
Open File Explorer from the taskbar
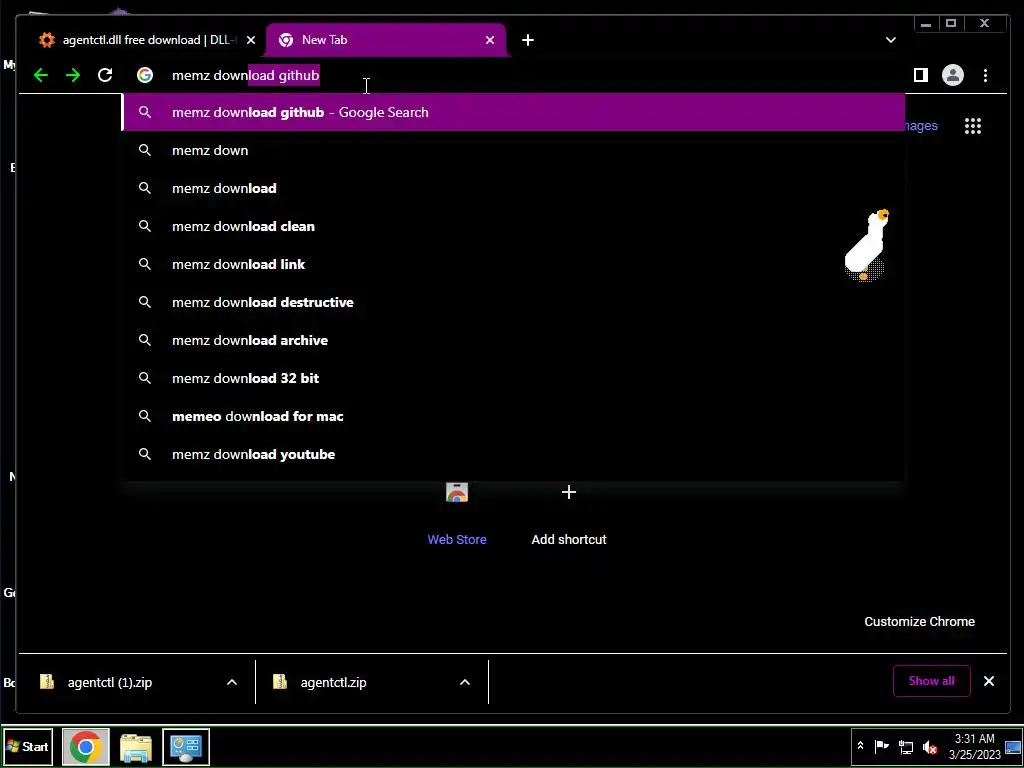pyautogui.click(x=136, y=746)
